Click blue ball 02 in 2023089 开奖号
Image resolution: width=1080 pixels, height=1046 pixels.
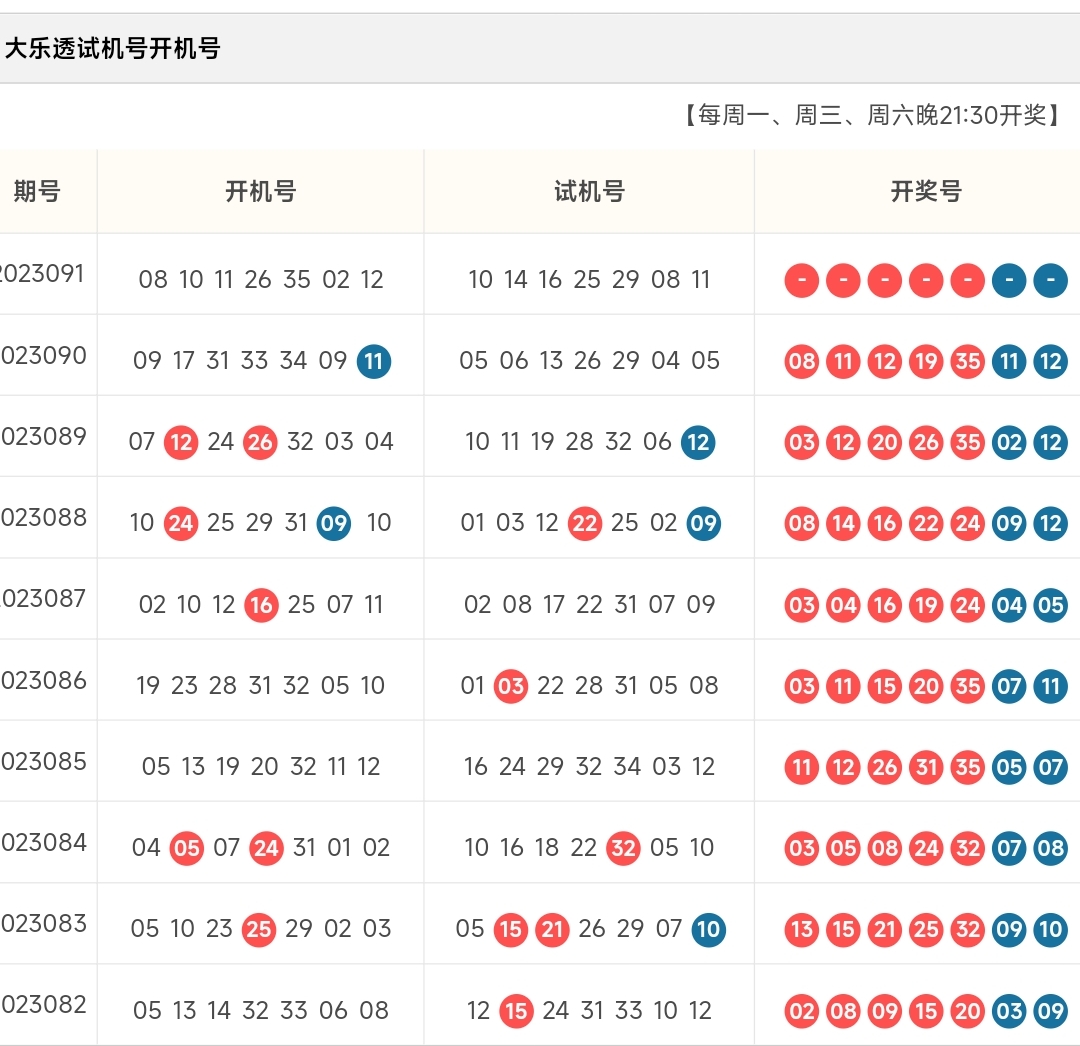pos(1009,442)
